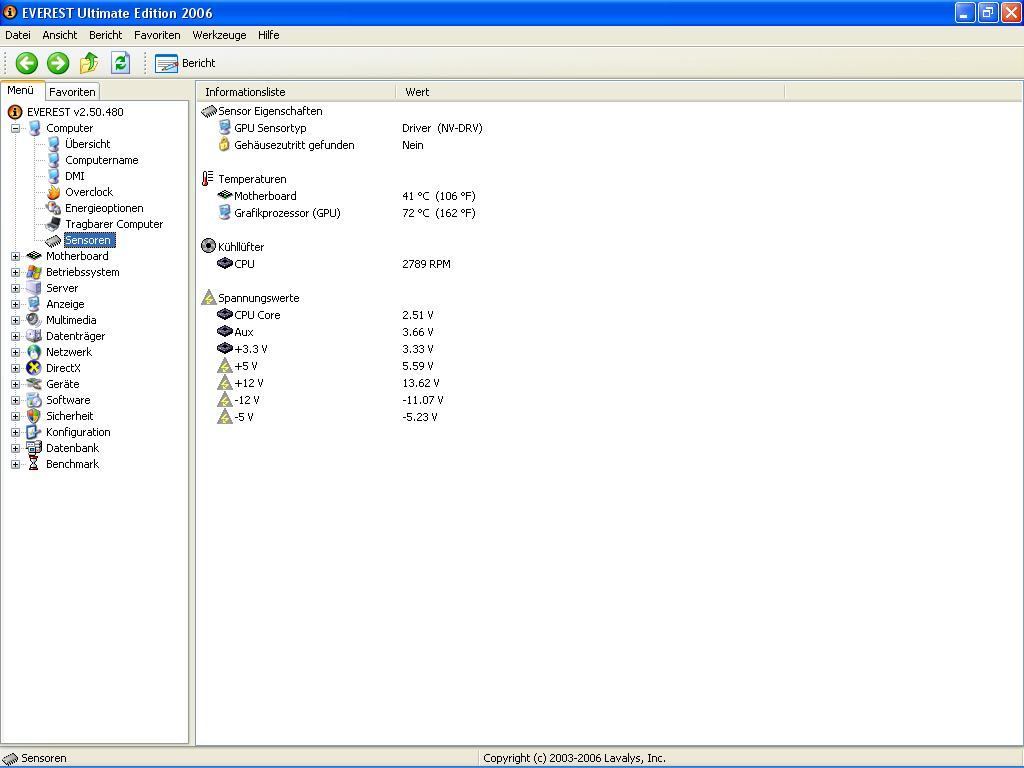Open the Bericht report toolbar button
Image resolution: width=1024 pixels, height=768 pixels.
(x=185, y=63)
